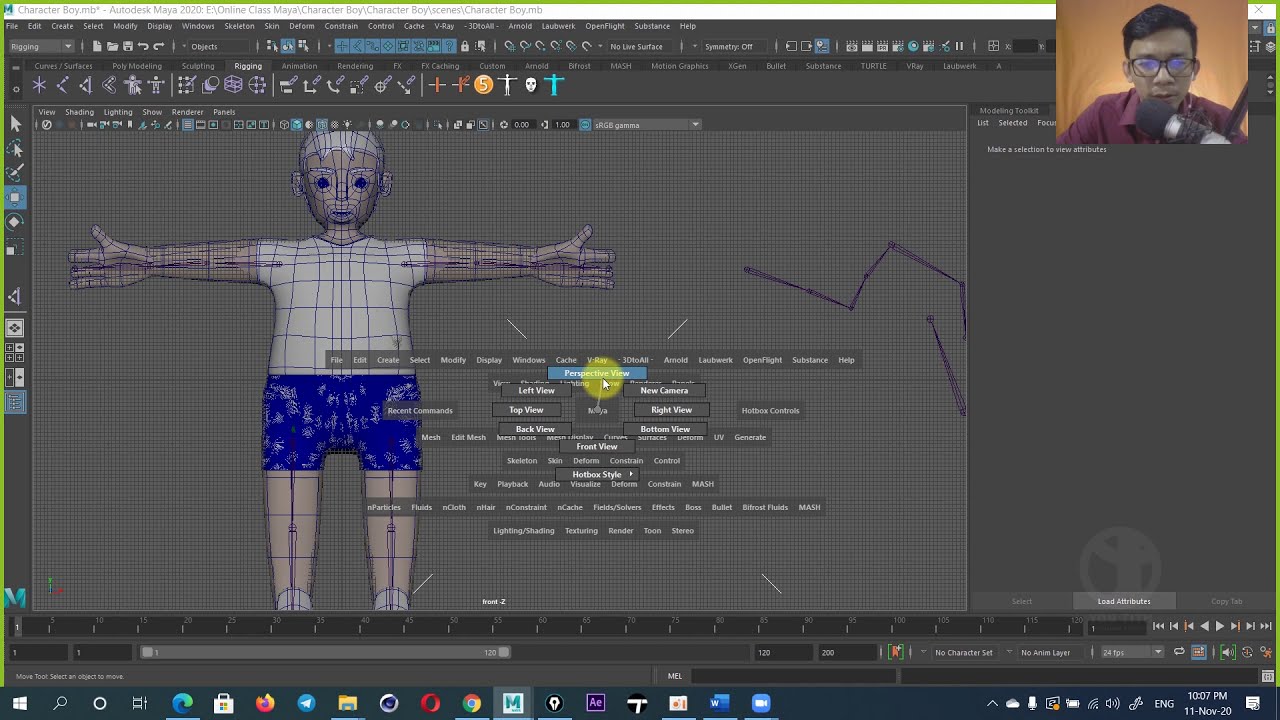Choose Right View in the hotbox
Screen dimensions: 1280x720
tap(671, 410)
